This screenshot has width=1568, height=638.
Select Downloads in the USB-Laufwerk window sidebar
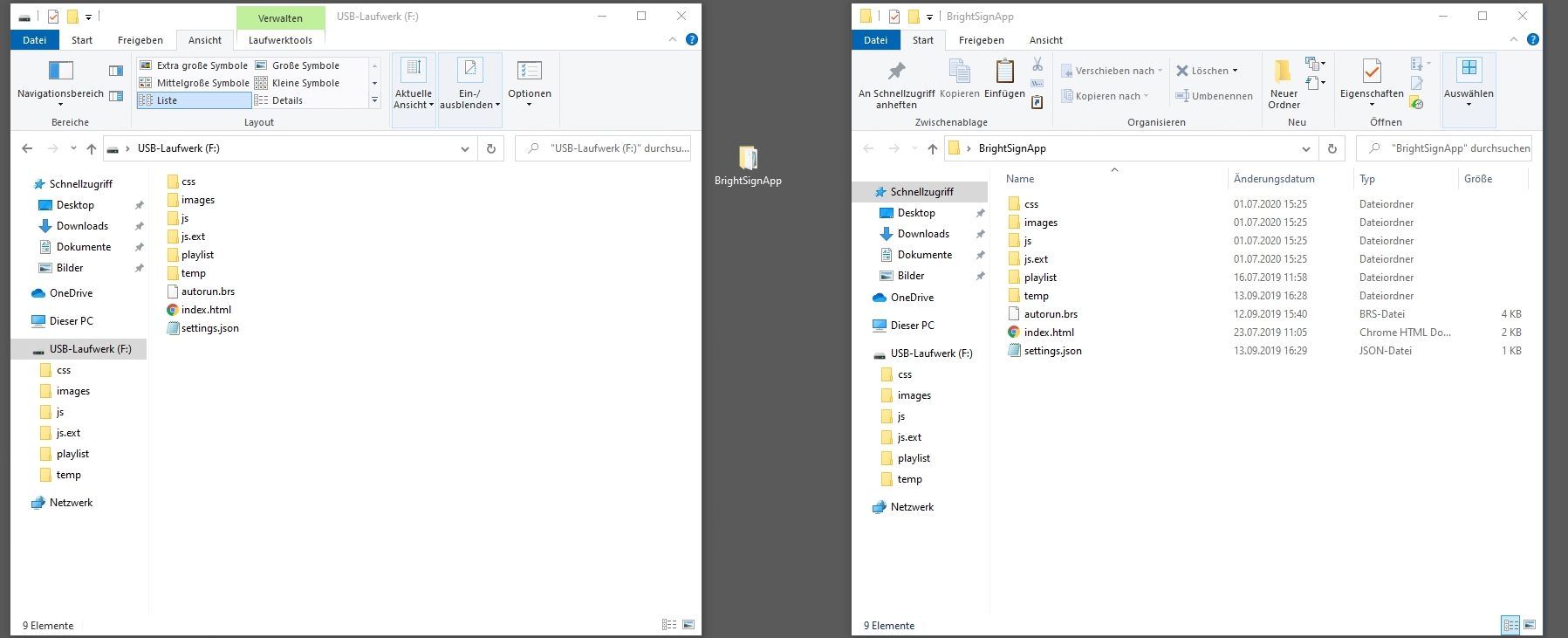pyautogui.click(x=82, y=226)
